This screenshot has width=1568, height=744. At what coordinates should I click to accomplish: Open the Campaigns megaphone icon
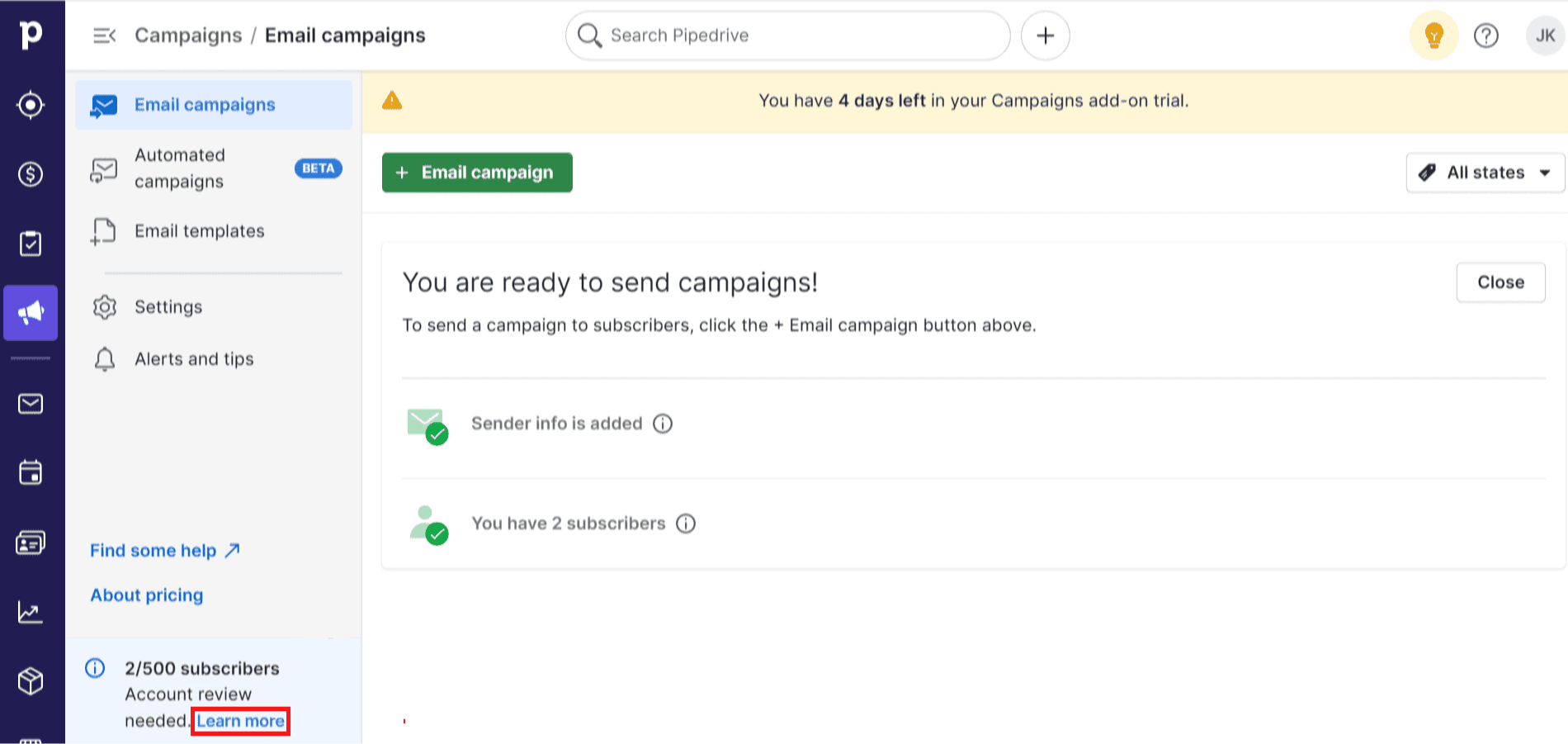coord(31,313)
